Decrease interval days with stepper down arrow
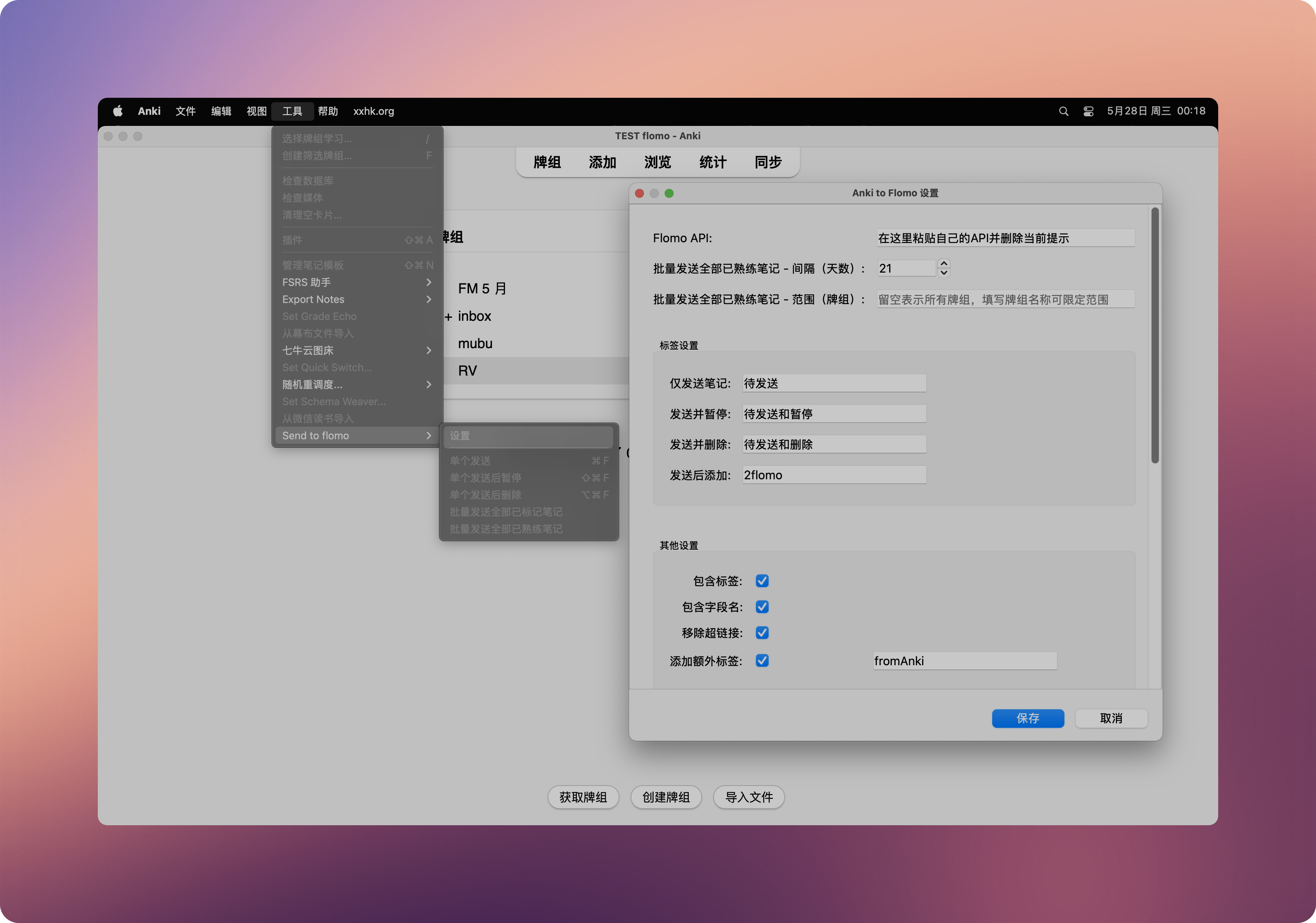Screen dimensions: 1316x923 (944, 273)
